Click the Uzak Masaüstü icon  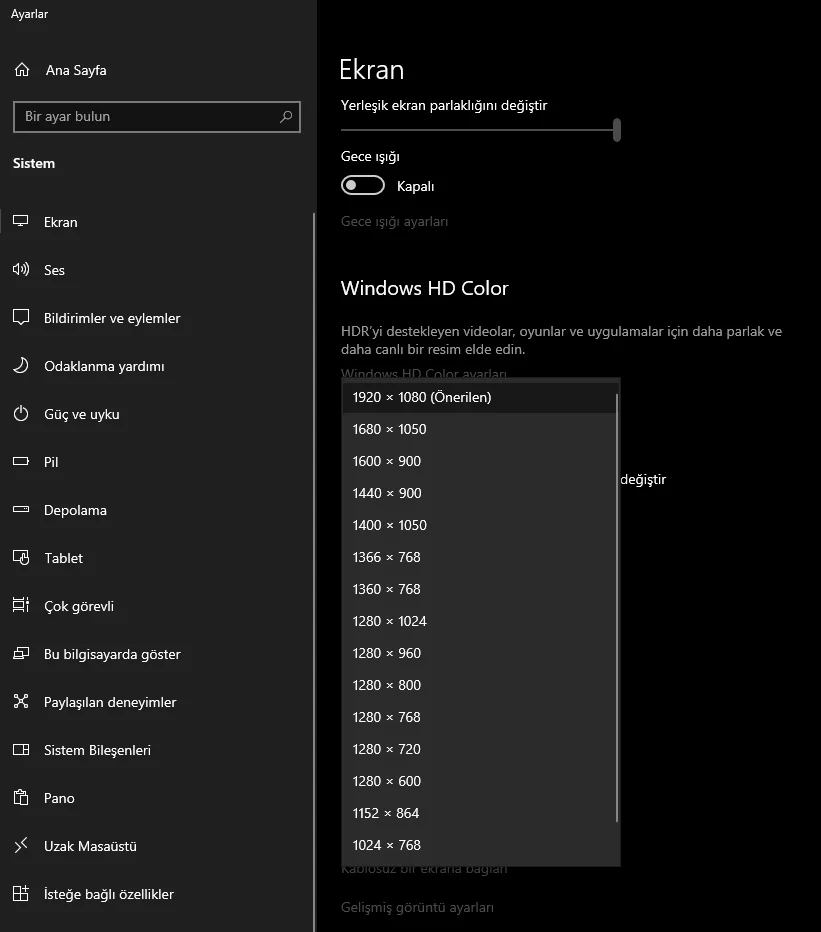pos(21,846)
